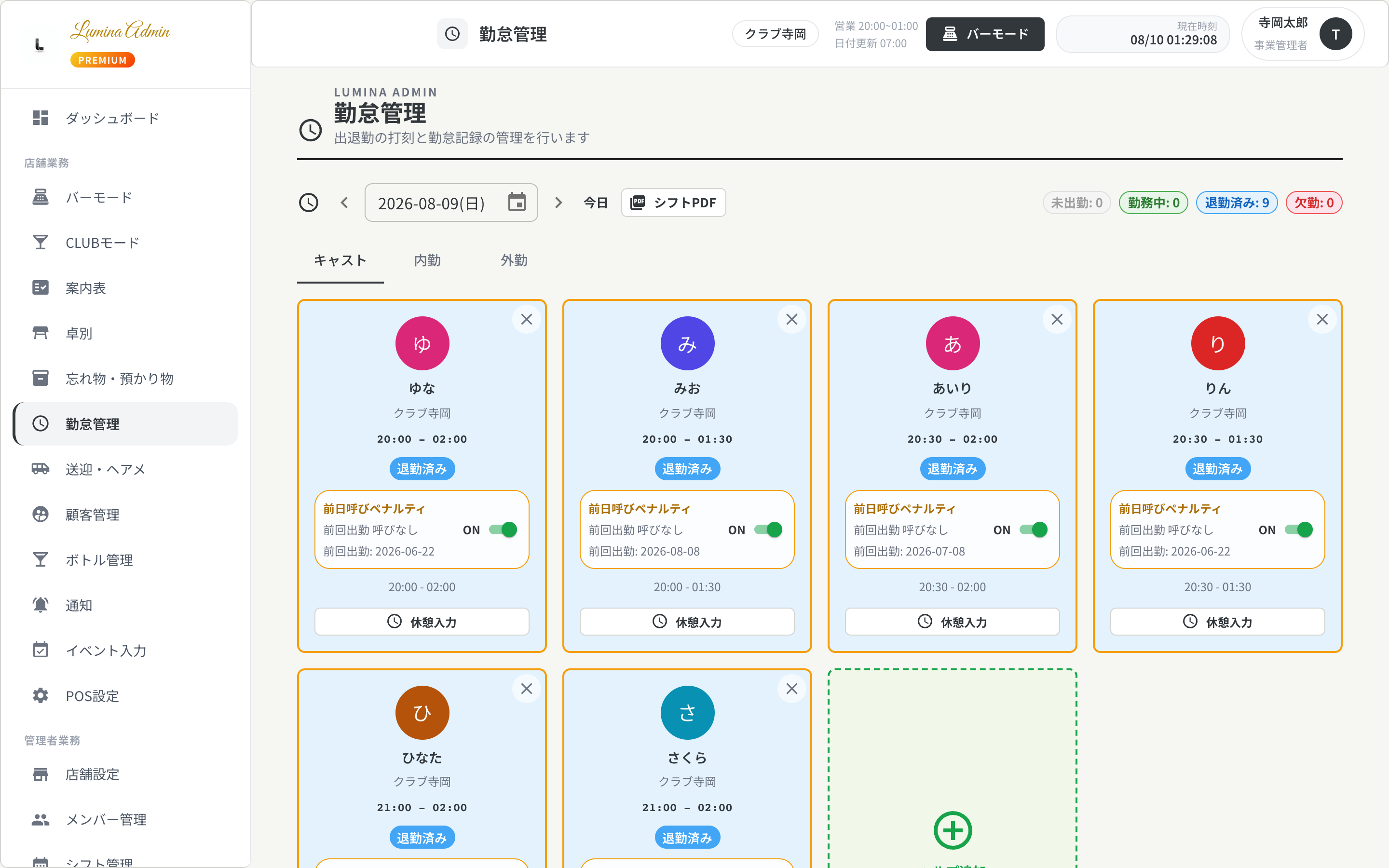Click the 卓別 table icon
The image size is (1389, 868).
pyautogui.click(x=40, y=333)
